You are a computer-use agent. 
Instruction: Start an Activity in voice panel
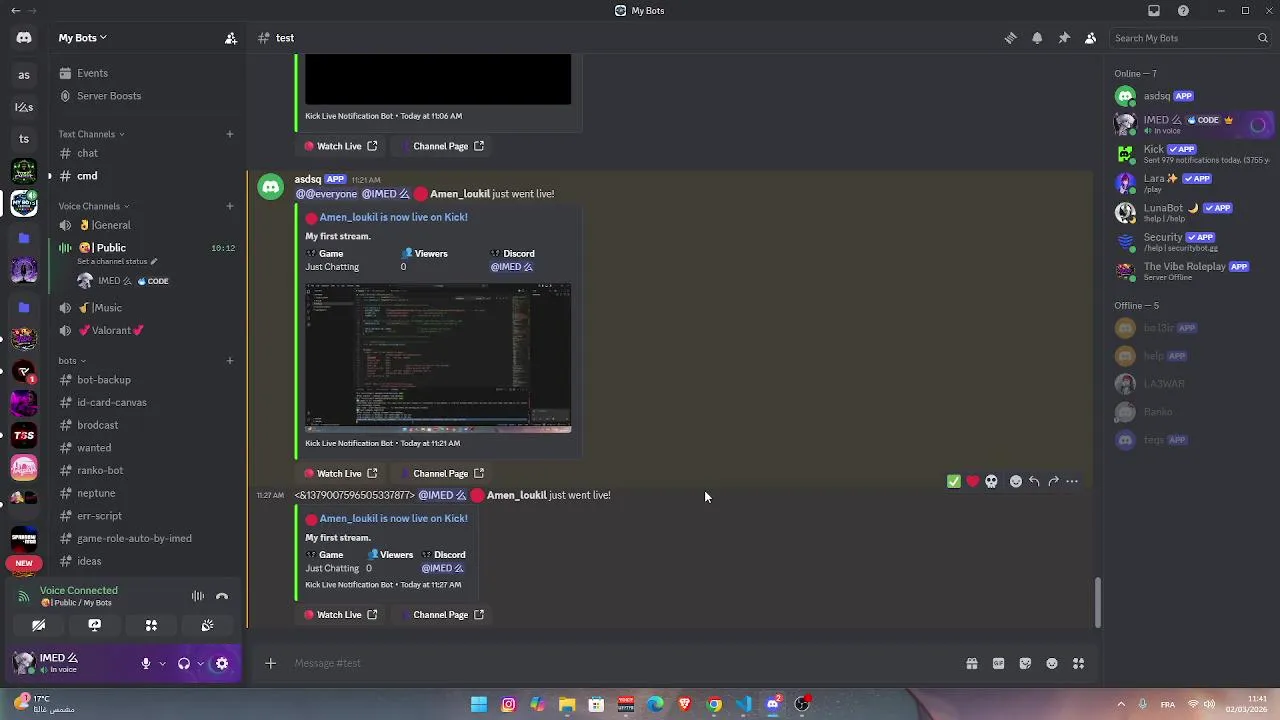pyautogui.click(x=151, y=625)
